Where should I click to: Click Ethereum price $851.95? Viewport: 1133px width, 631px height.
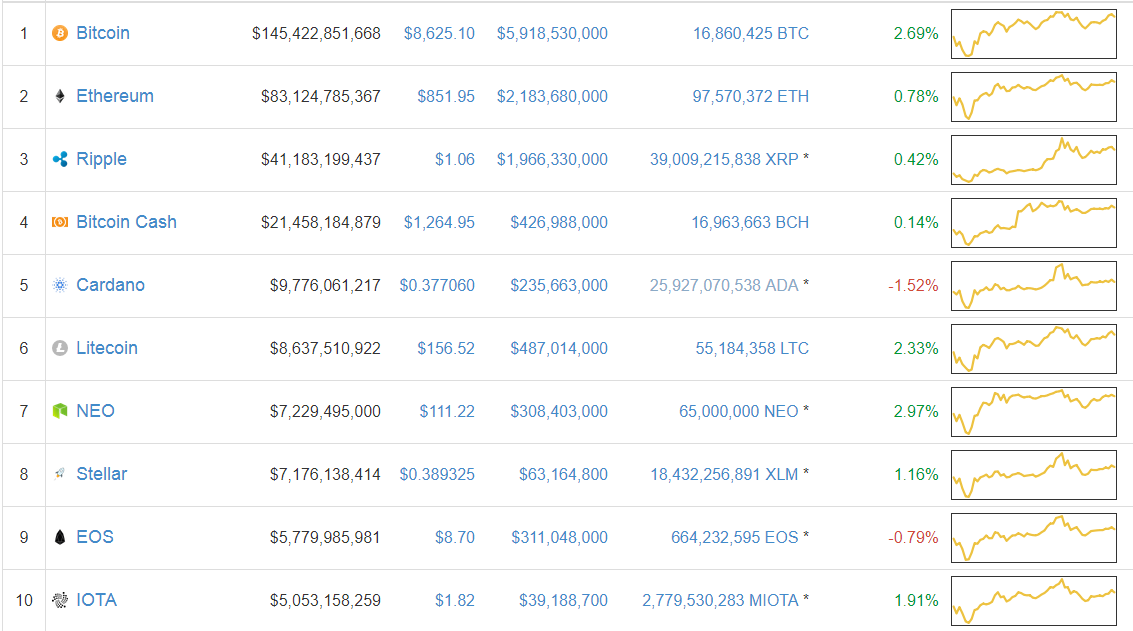tap(446, 96)
